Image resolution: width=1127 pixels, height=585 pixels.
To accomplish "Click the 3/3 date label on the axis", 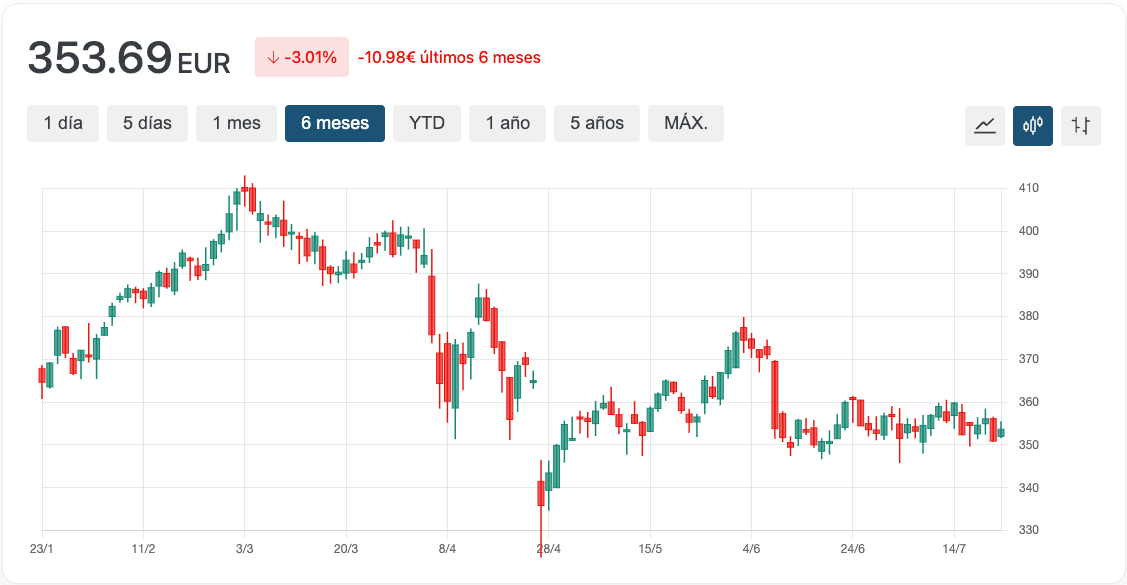I will pos(244,549).
